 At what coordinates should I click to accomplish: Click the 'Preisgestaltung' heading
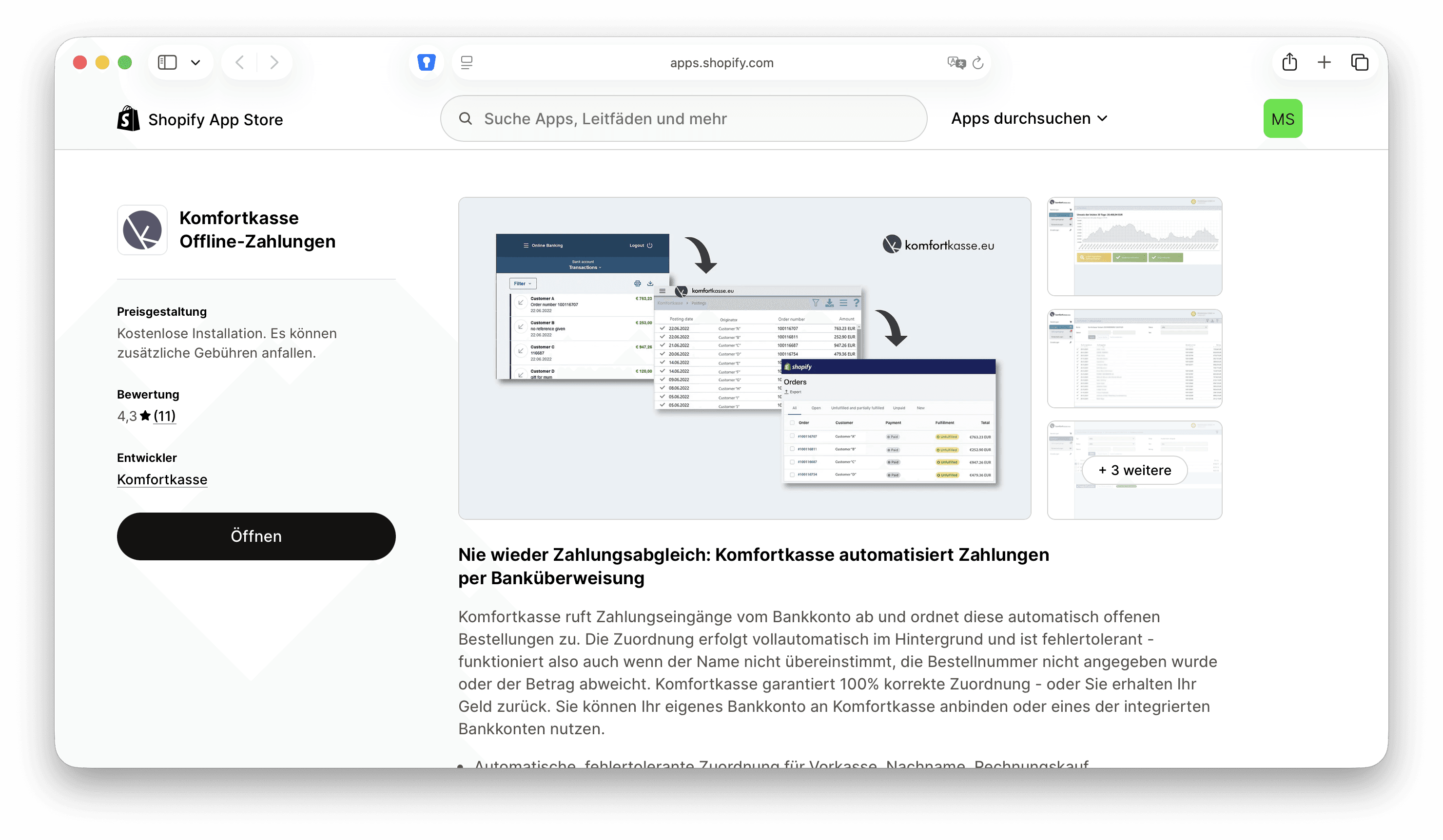click(x=161, y=311)
